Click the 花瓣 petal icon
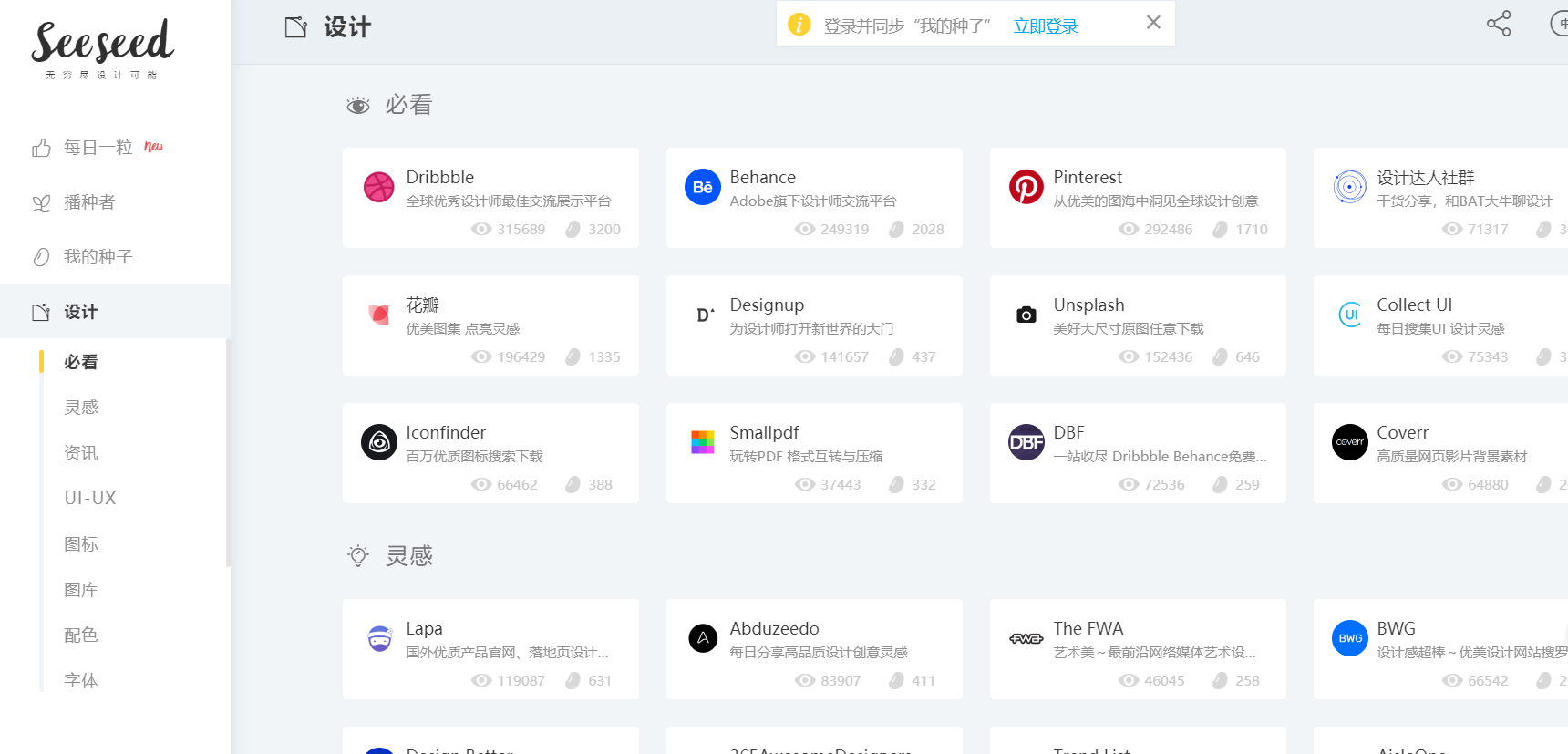 378,315
